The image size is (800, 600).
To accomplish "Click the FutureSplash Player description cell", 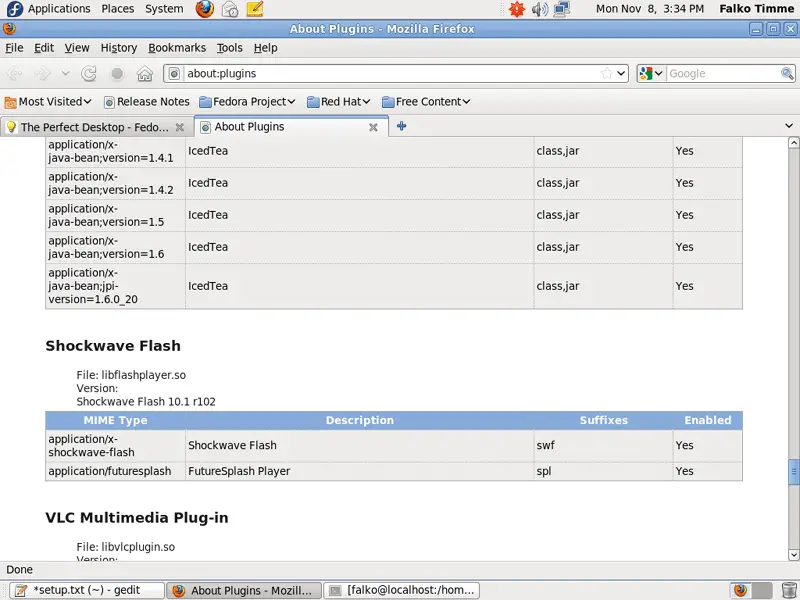I will (360, 471).
